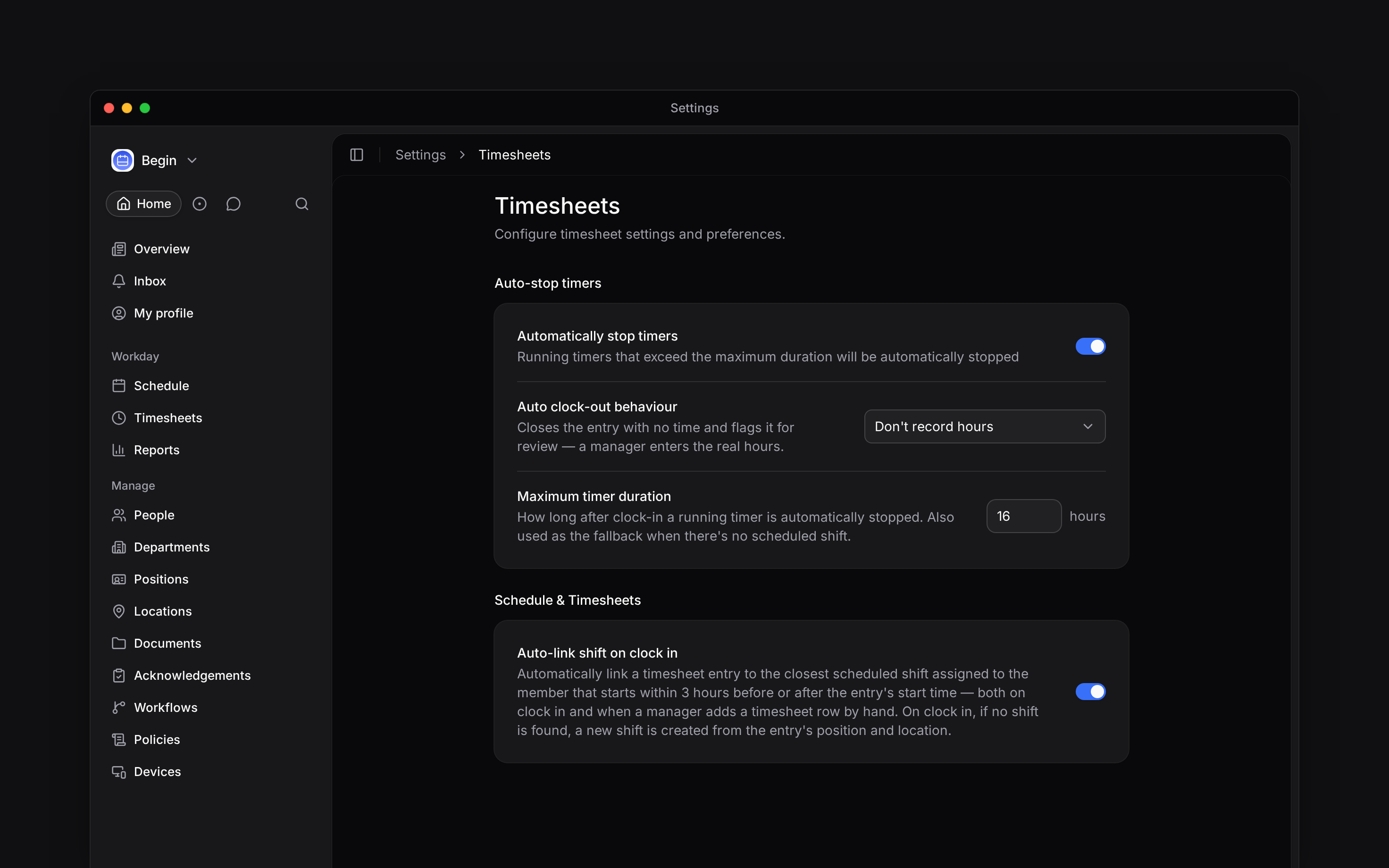Click the People users icon
The height and width of the screenshot is (868, 1389).
[x=119, y=515]
